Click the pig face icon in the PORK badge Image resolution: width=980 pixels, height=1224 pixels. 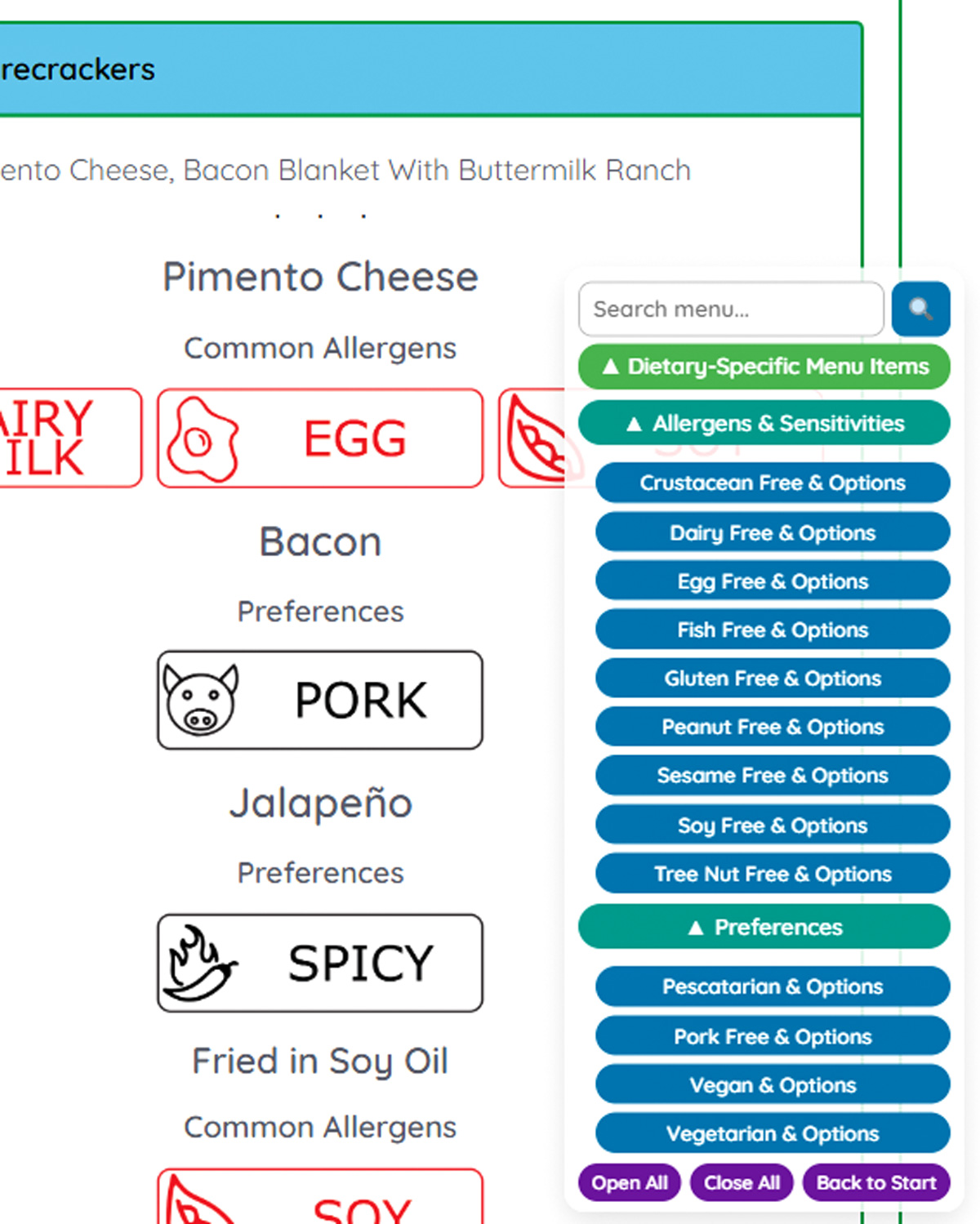(198, 697)
